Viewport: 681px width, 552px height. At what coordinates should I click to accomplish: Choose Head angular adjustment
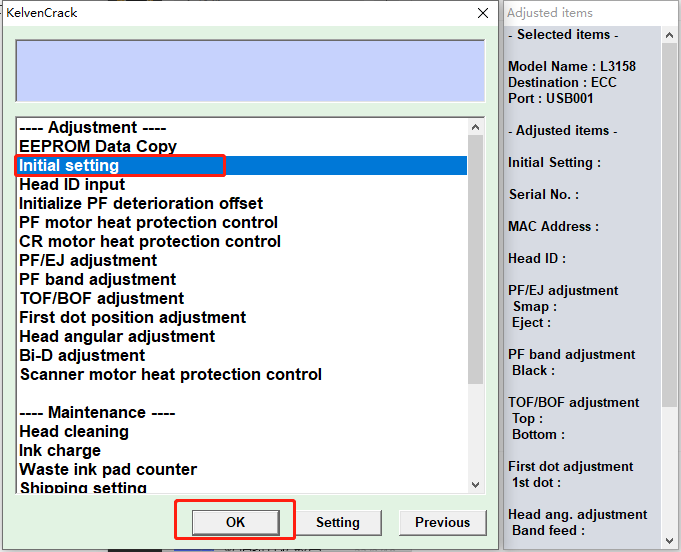117,337
